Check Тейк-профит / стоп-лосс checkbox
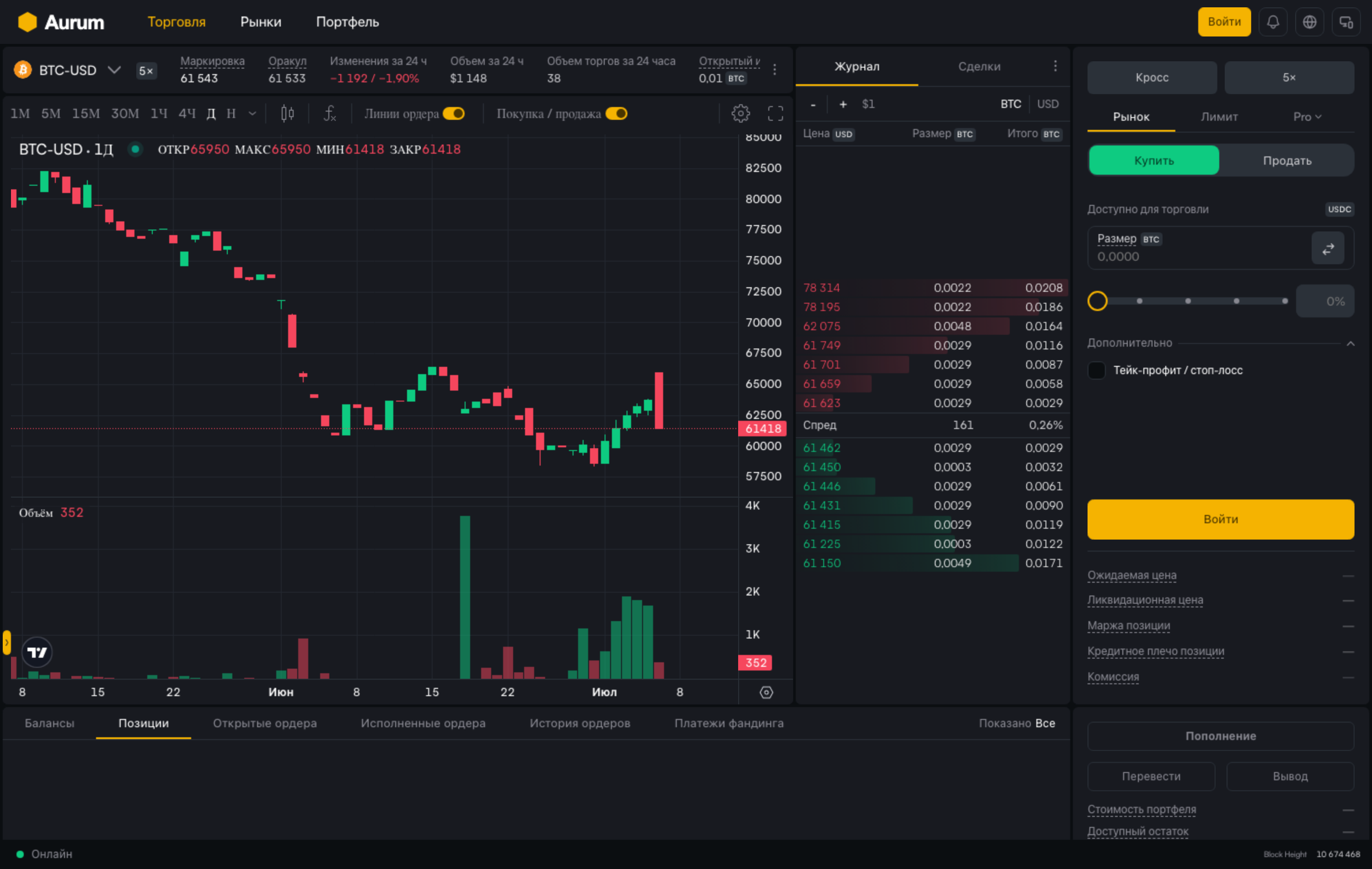The height and width of the screenshot is (869, 1372). tap(1096, 370)
